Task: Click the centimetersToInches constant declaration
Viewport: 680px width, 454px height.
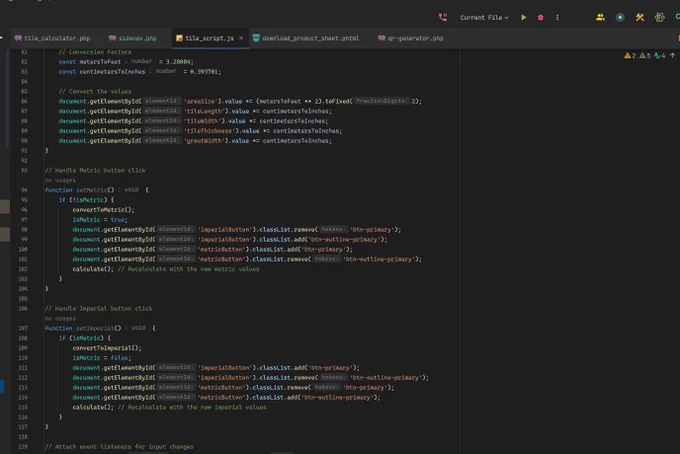Action: (112, 72)
